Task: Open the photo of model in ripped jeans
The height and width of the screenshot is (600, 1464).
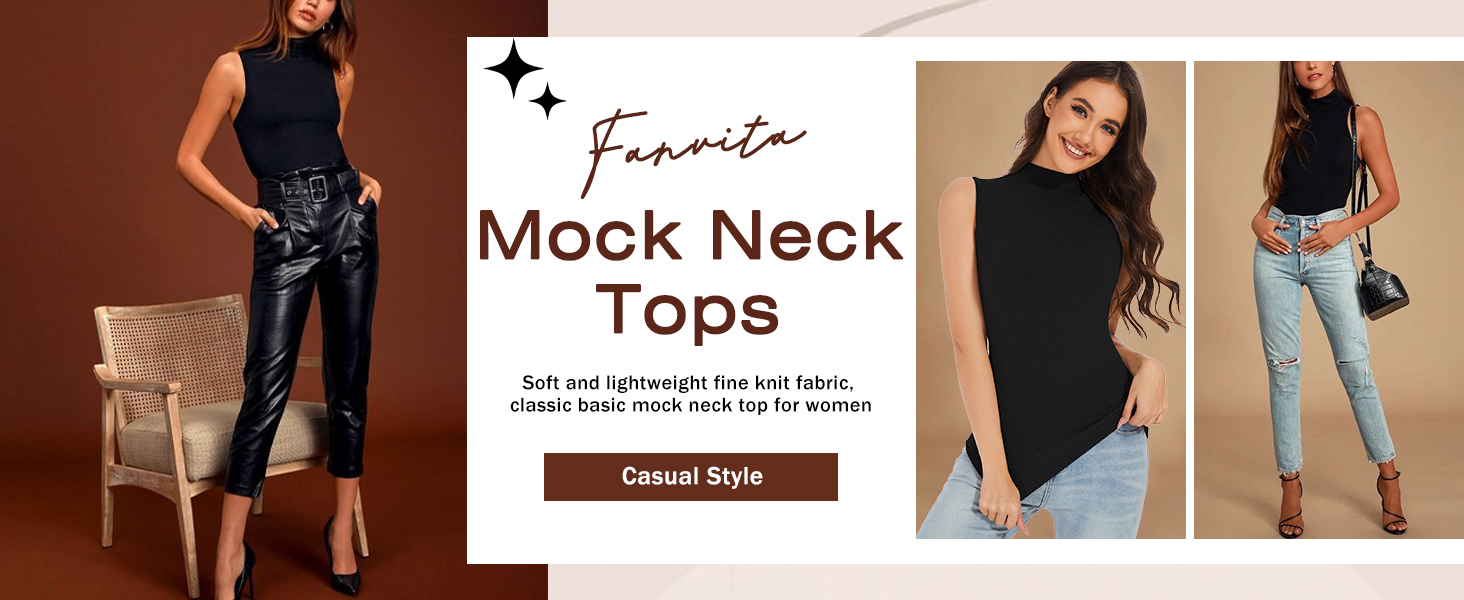Action: tap(1328, 300)
